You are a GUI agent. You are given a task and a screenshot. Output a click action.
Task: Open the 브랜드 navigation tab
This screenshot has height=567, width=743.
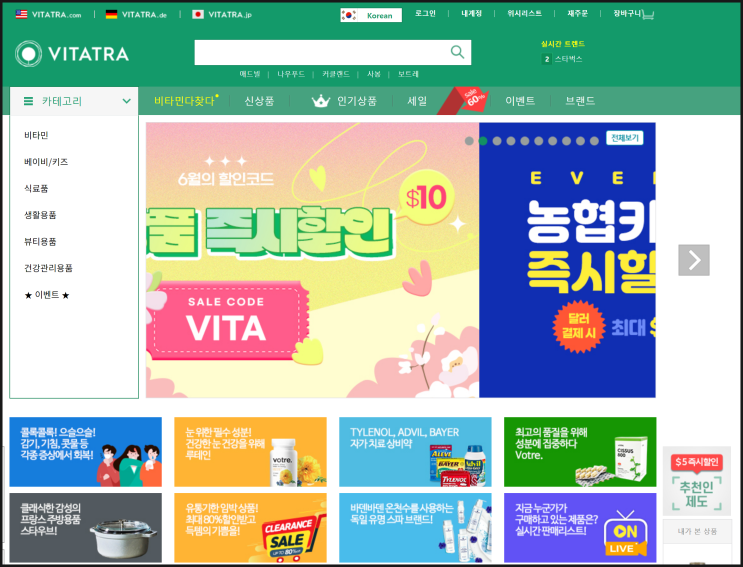580,101
